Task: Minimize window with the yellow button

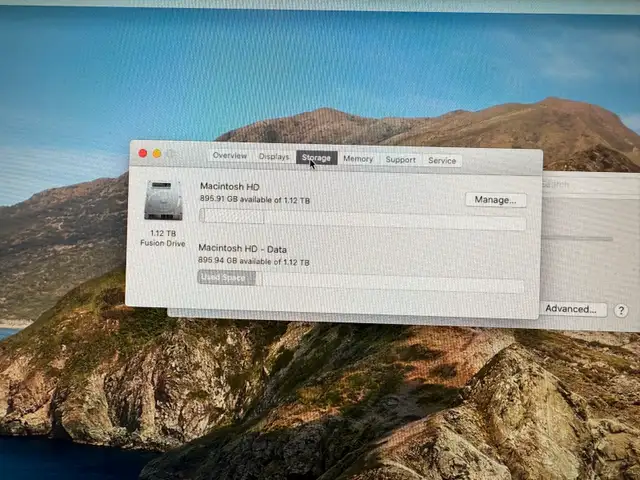Action: tap(157, 153)
